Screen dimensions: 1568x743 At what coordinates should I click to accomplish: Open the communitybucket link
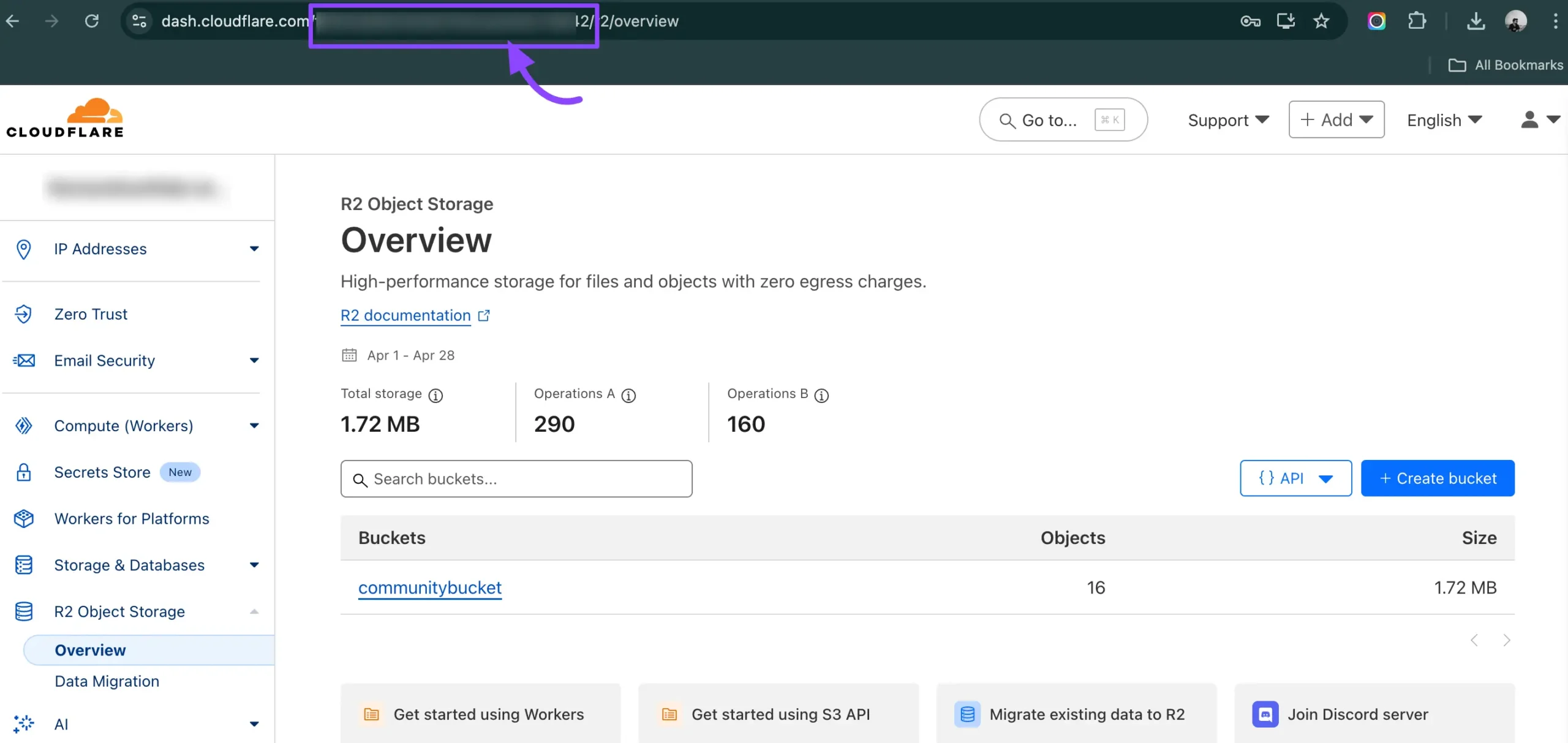[430, 587]
